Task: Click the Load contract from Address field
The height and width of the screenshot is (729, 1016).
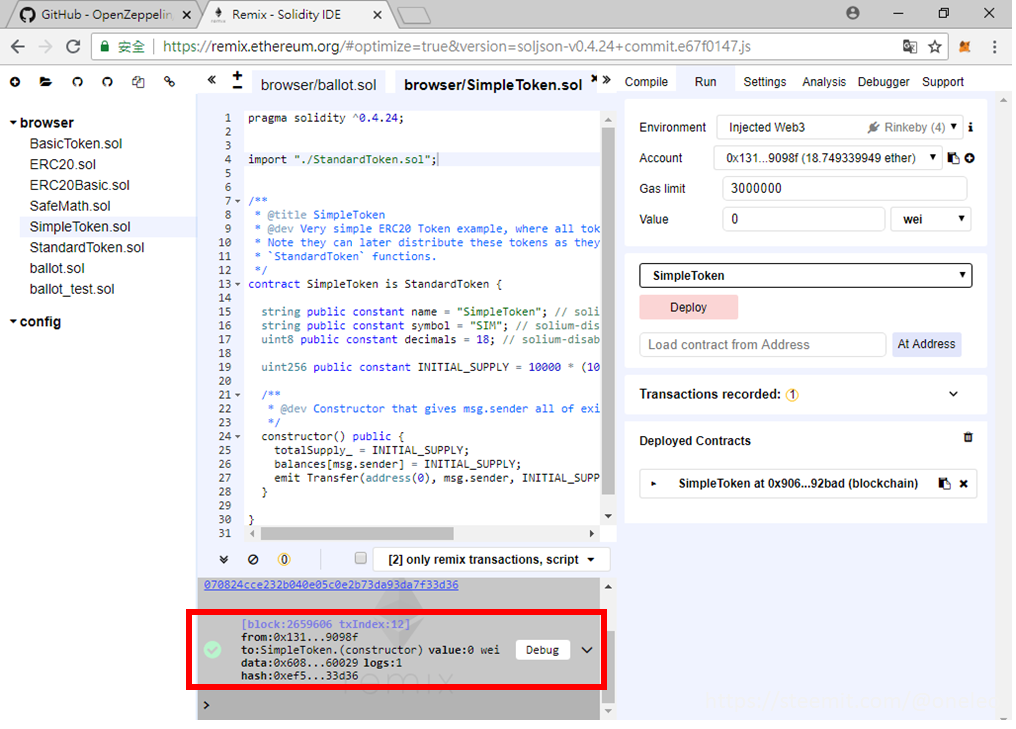Action: [763, 345]
